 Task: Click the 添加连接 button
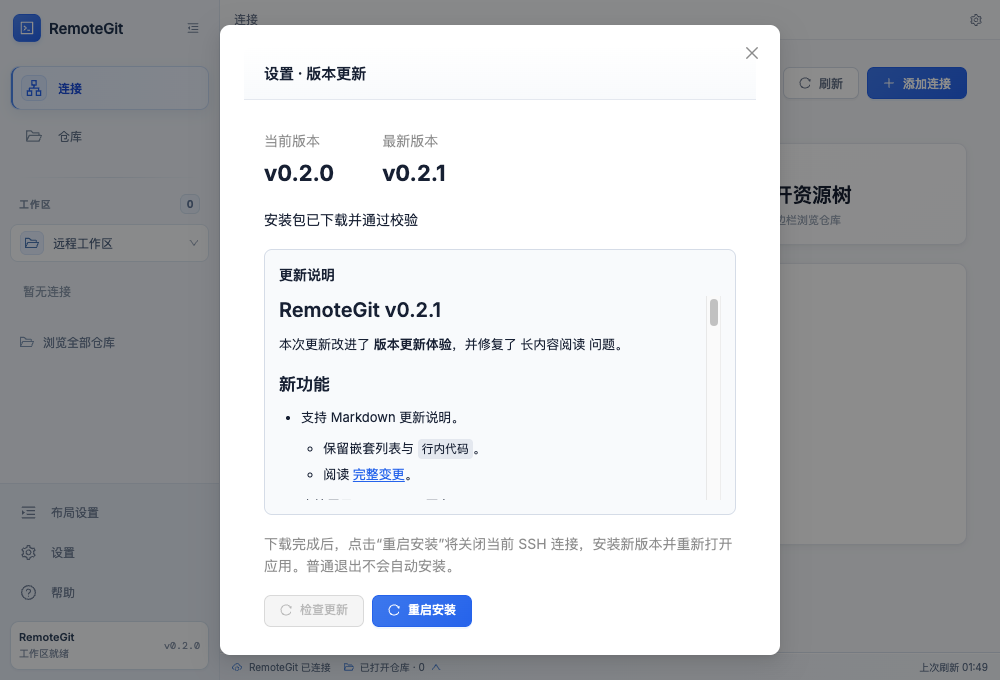click(916, 84)
